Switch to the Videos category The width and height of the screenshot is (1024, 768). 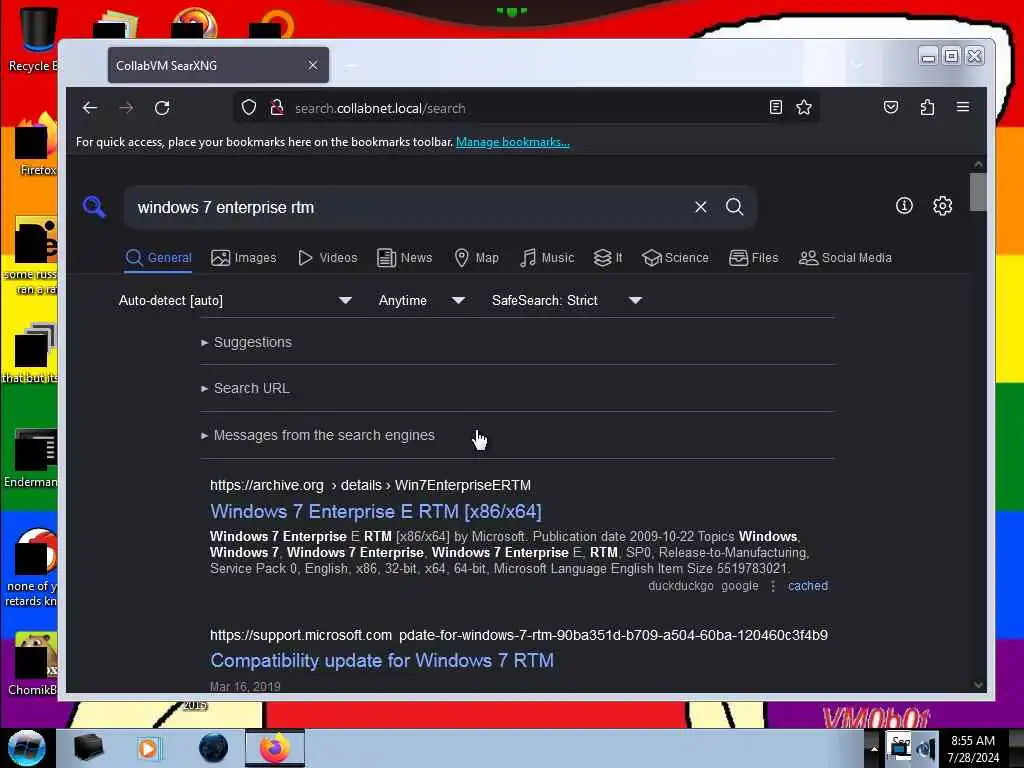click(328, 258)
